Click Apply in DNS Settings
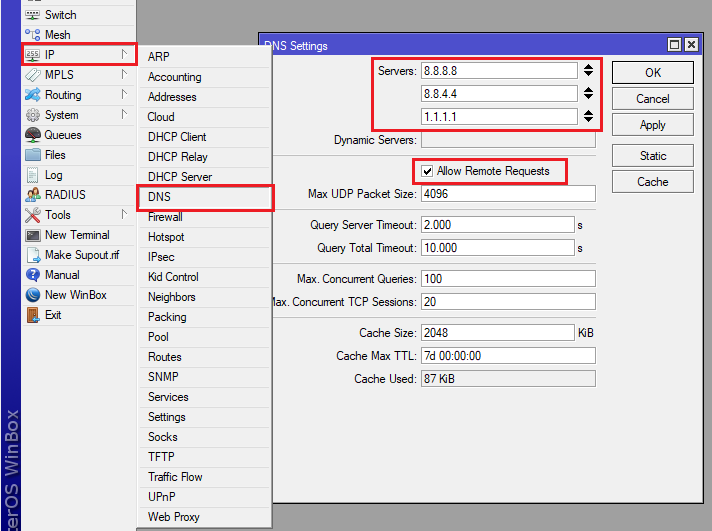 click(x=653, y=125)
